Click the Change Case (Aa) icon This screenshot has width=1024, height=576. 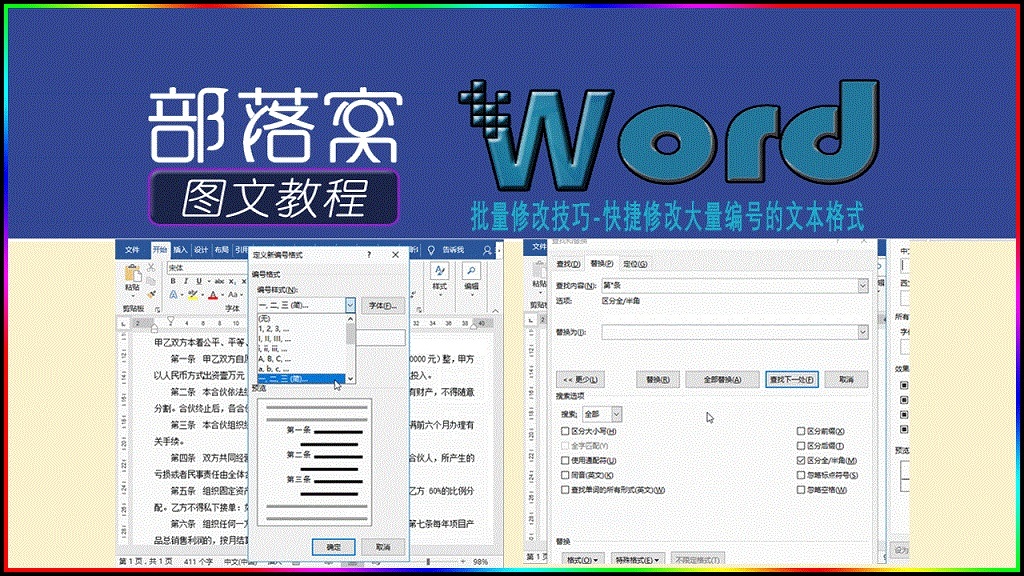pyautogui.click(x=232, y=295)
